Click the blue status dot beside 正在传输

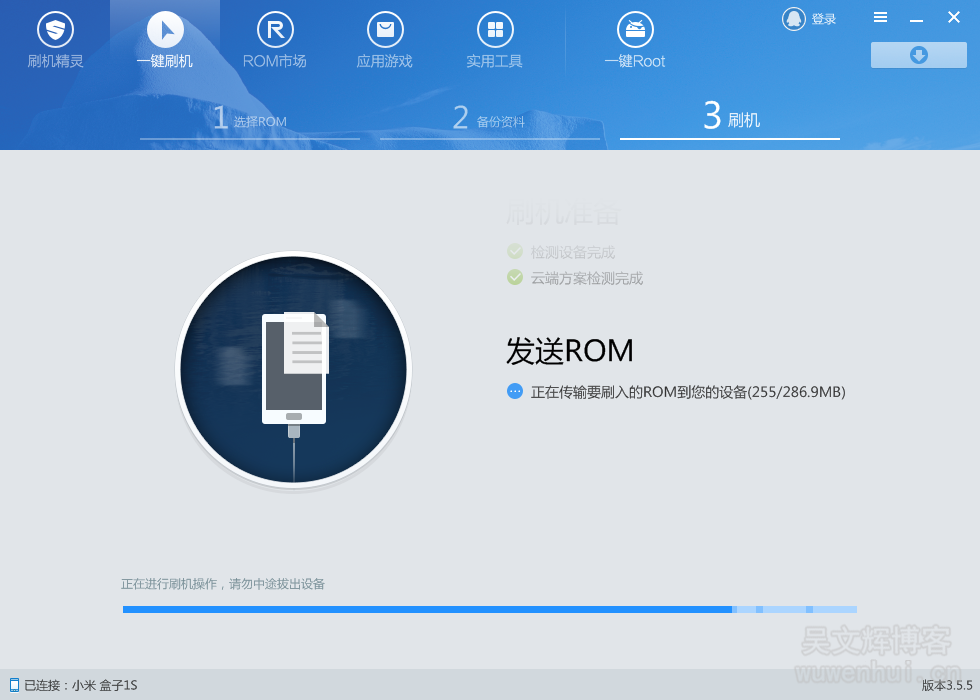(515, 392)
